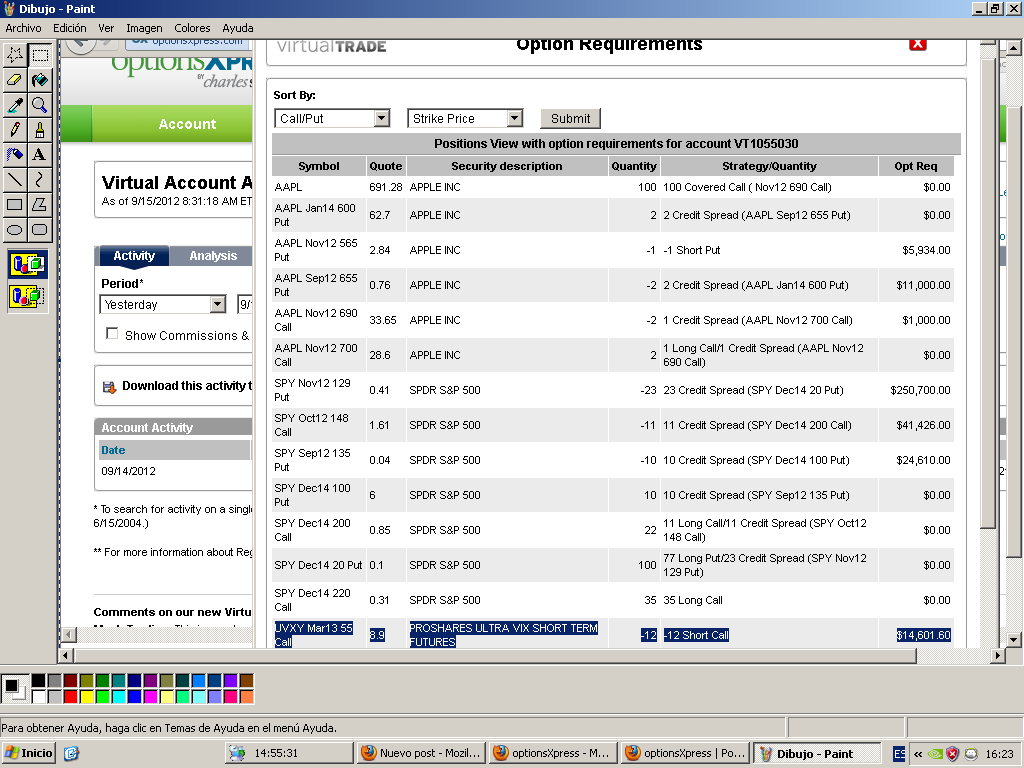Click the Paint vertical scrollbar up arrow
This screenshot has width=1024, height=768.
[1014, 48]
